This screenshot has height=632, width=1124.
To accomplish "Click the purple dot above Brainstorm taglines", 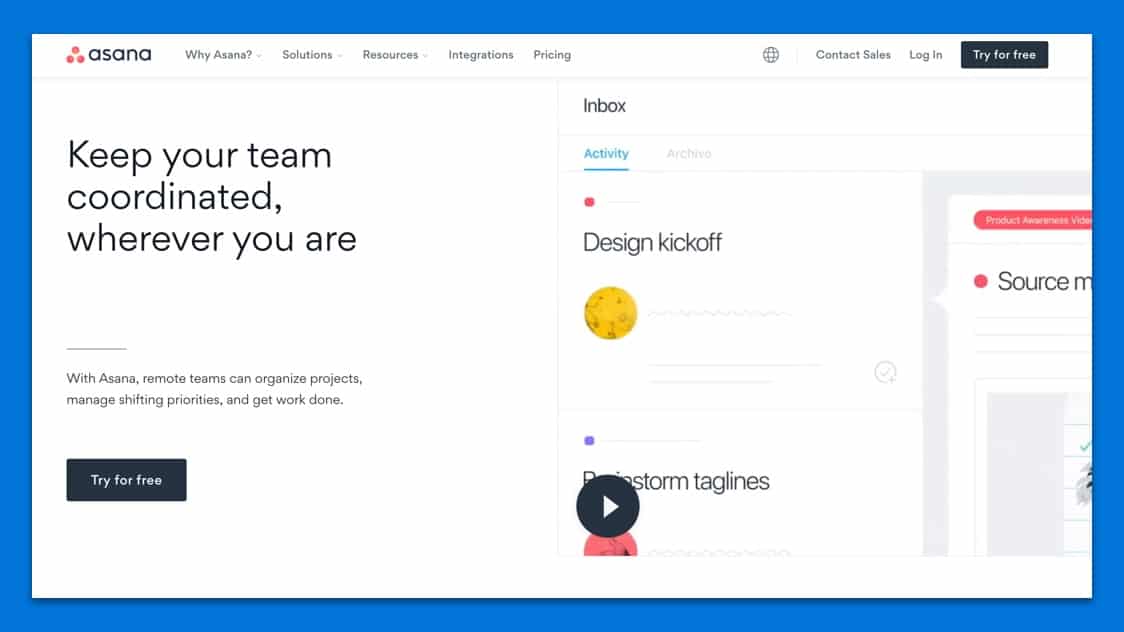I will click(x=589, y=440).
